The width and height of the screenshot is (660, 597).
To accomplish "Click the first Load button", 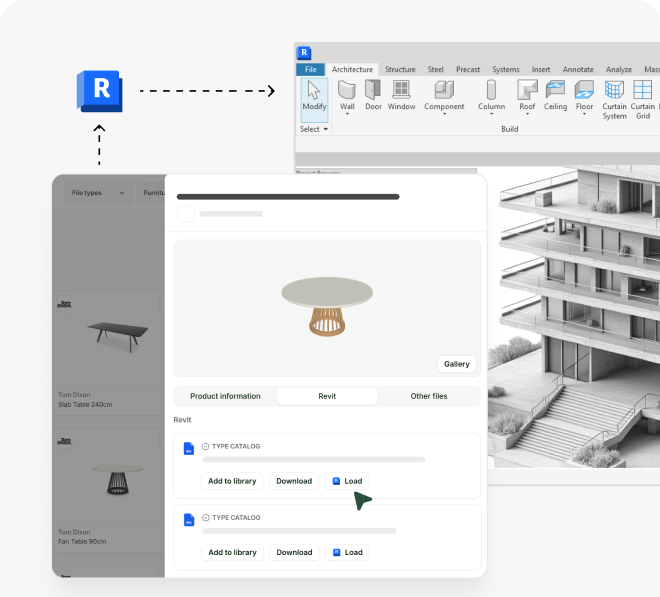I will pyautogui.click(x=347, y=481).
